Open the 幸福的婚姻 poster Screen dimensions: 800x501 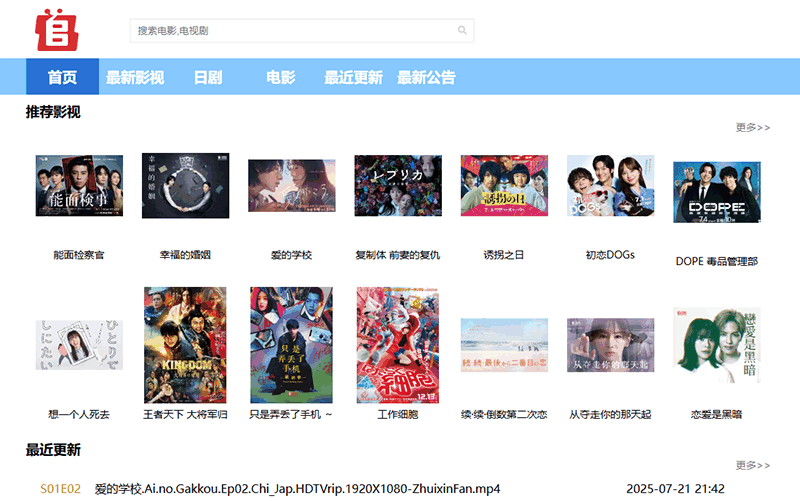point(185,186)
